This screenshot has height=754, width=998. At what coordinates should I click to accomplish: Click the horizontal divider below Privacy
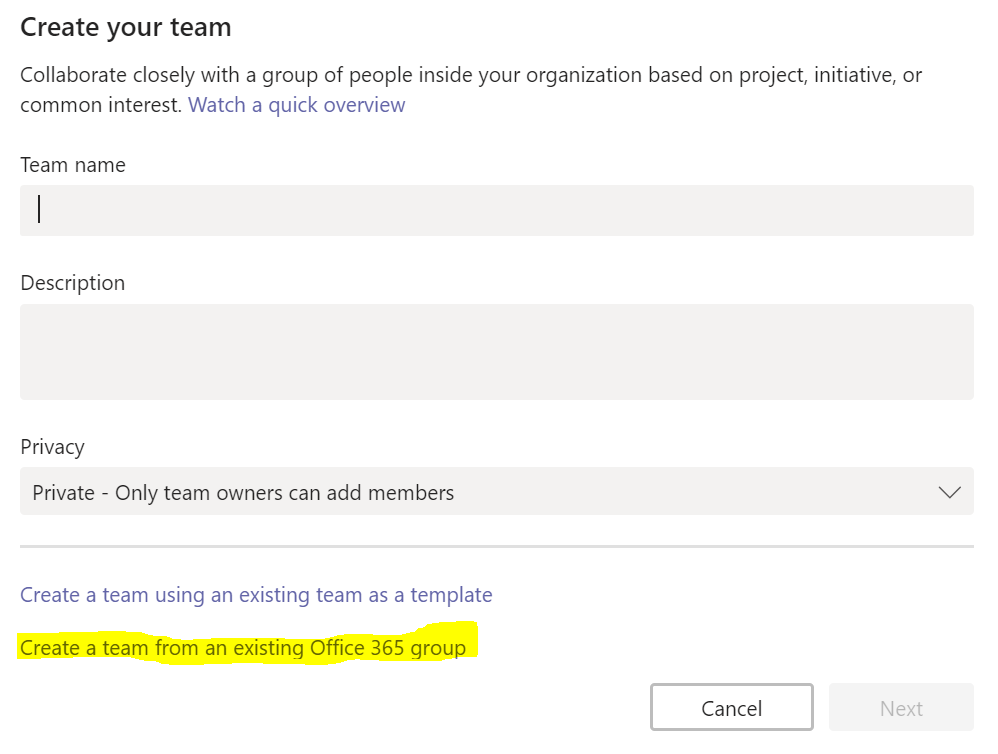pyautogui.click(x=496, y=546)
